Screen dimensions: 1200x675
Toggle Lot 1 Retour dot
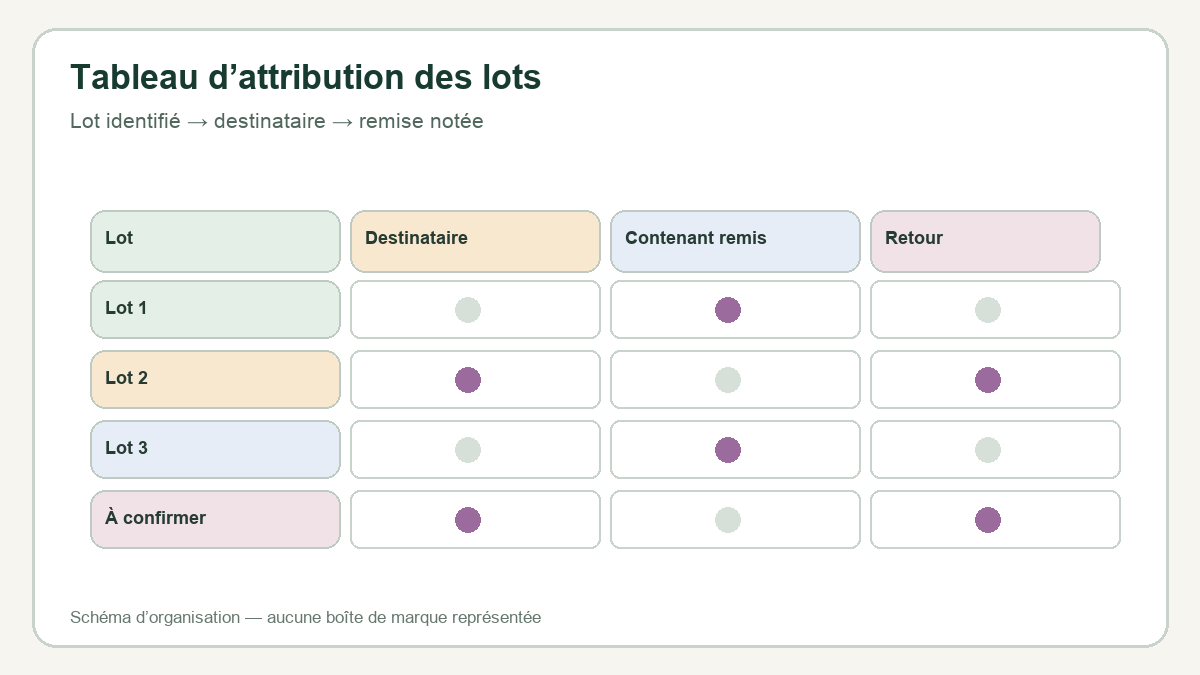988,310
